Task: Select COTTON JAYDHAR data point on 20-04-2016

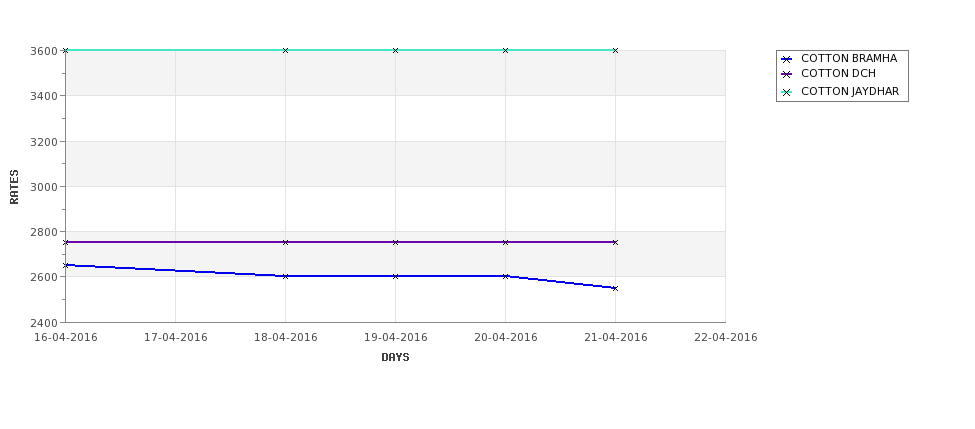Action: click(x=506, y=50)
